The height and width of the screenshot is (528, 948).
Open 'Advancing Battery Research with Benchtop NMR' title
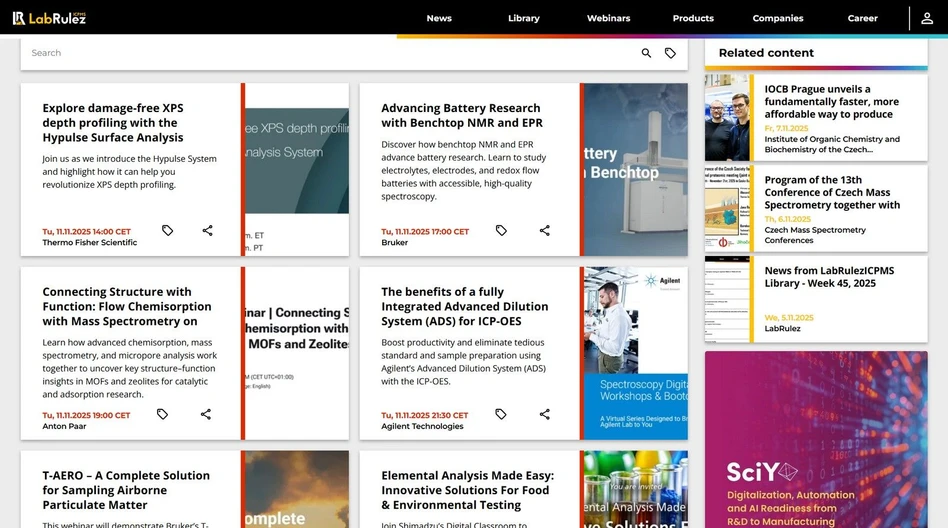[462, 116]
